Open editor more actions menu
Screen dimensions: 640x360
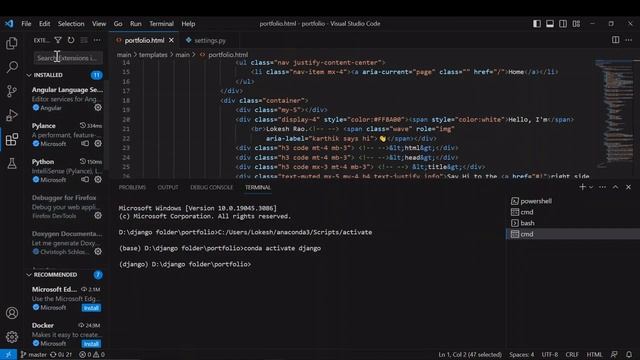[x=629, y=40]
